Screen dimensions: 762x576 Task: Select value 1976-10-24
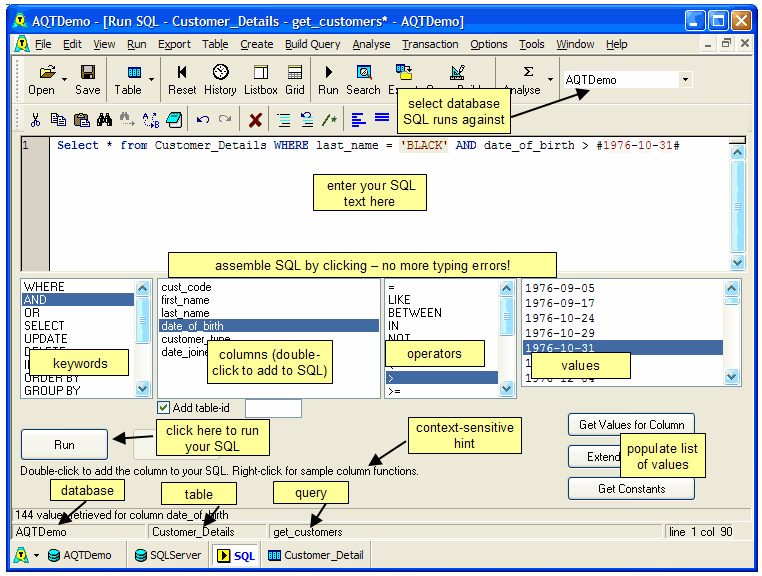coord(623,318)
